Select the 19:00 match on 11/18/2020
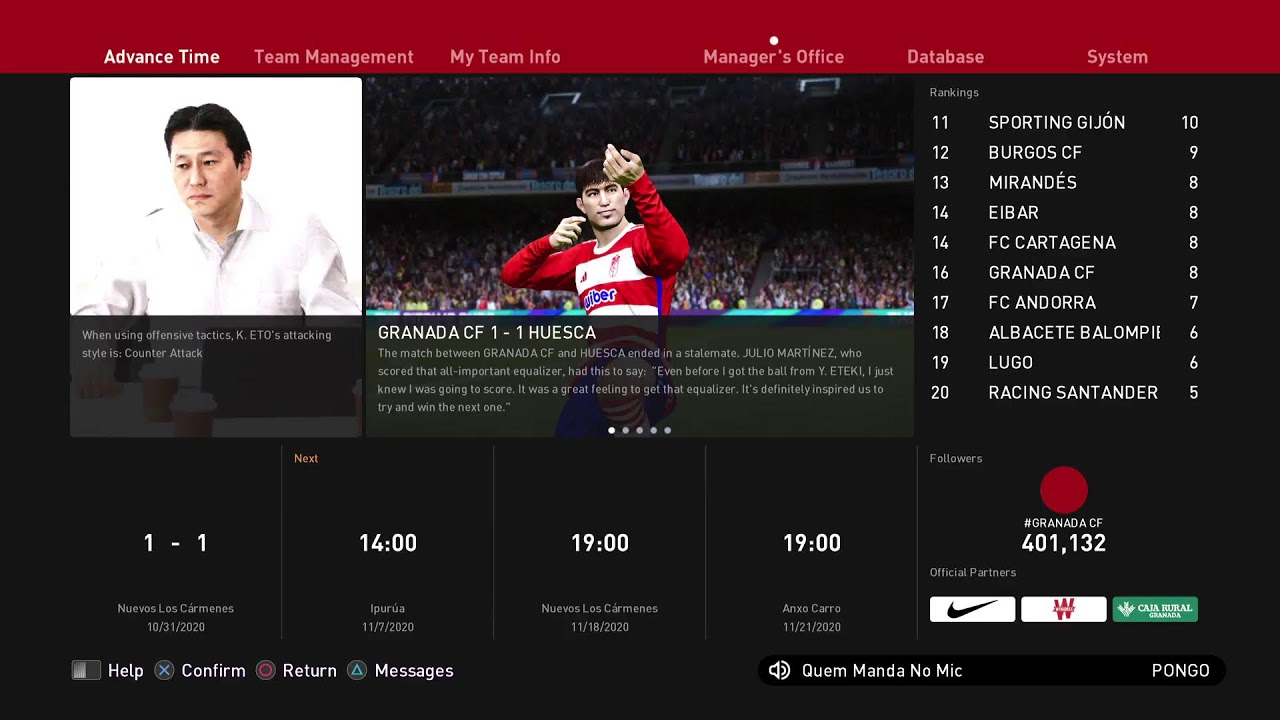This screenshot has width=1280, height=720. (x=600, y=543)
